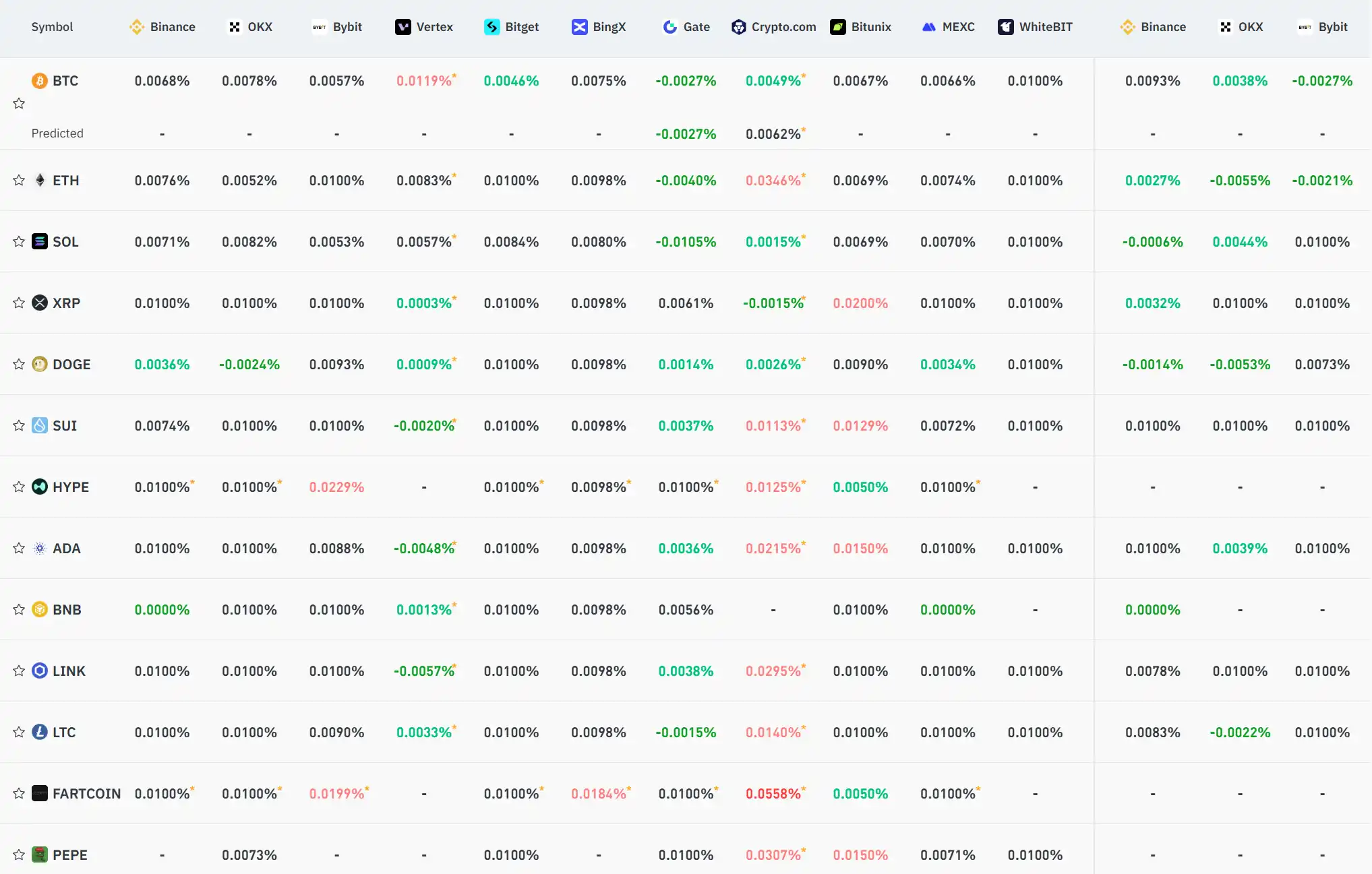Click the Bitget exchange logo in header
The width and height of the screenshot is (1372, 874).
click(492, 27)
